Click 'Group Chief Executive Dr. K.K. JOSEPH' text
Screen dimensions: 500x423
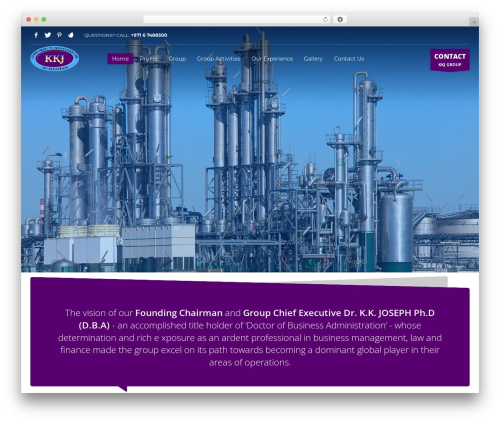[x=327, y=313]
